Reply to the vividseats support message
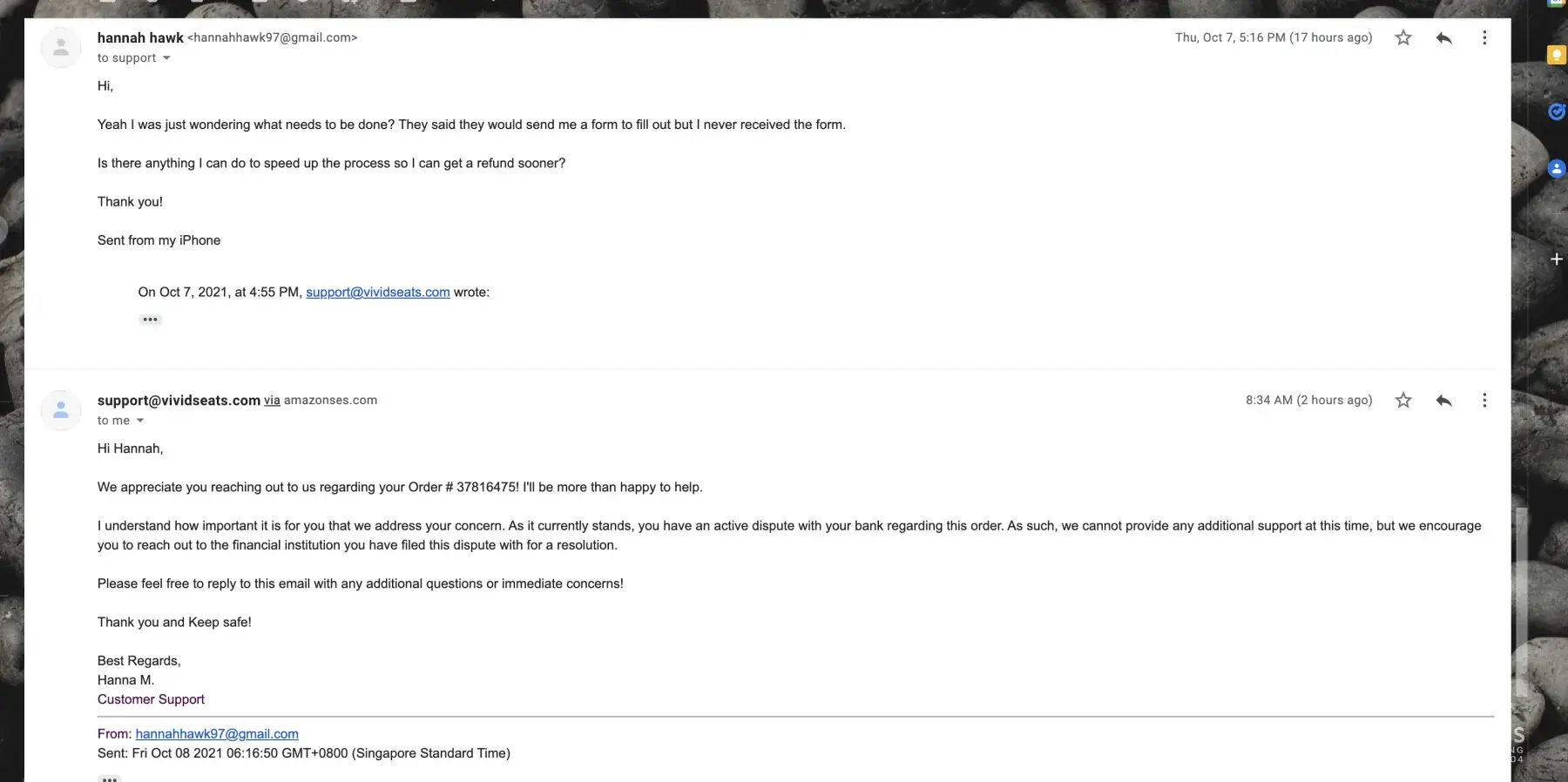The width and height of the screenshot is (1568, 782). pyautogui.click(x=1443, y=401)
